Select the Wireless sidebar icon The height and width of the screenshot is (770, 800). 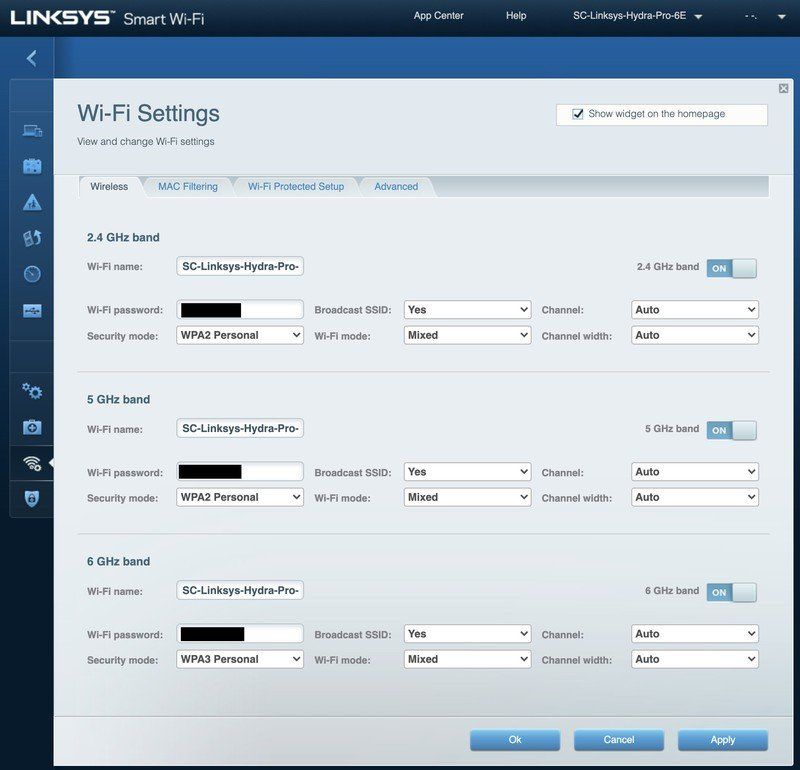[31, 463]
